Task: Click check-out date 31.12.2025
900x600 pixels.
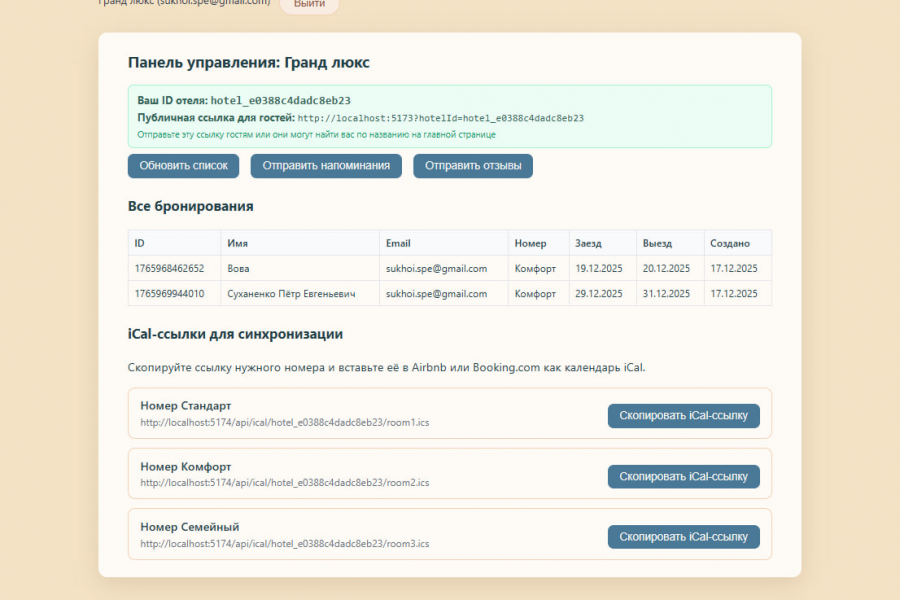Action: (666, 294)
